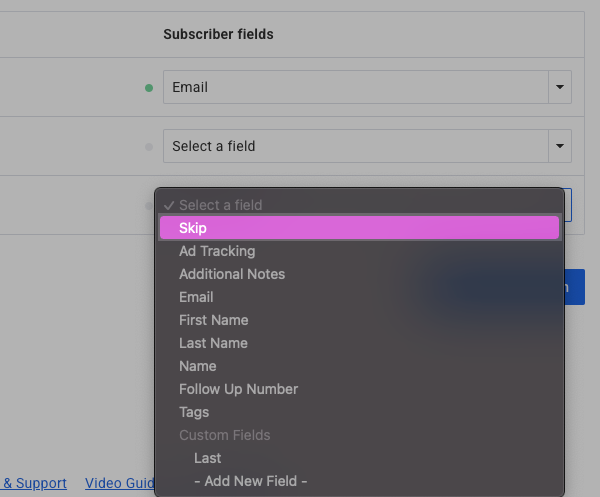Open the '& Support' link
Screen dimensions: 600x497
(x=34, y=483)
